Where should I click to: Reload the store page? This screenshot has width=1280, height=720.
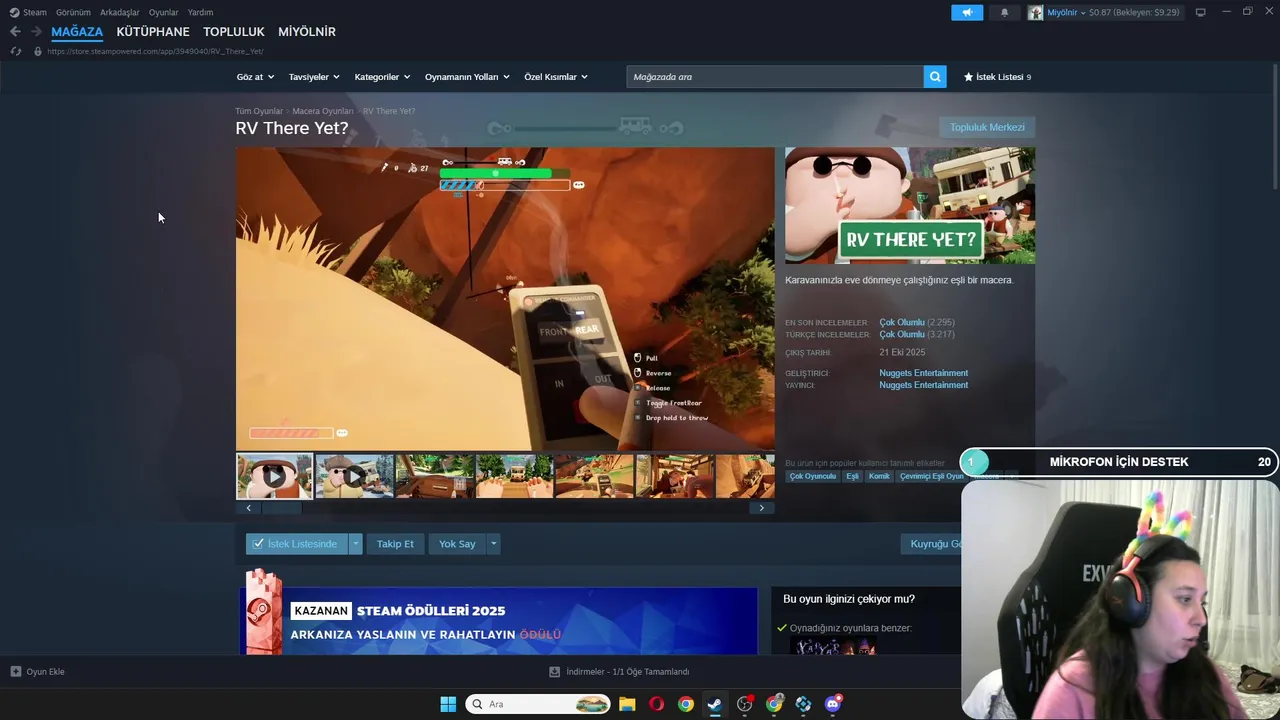pos(15,51)
